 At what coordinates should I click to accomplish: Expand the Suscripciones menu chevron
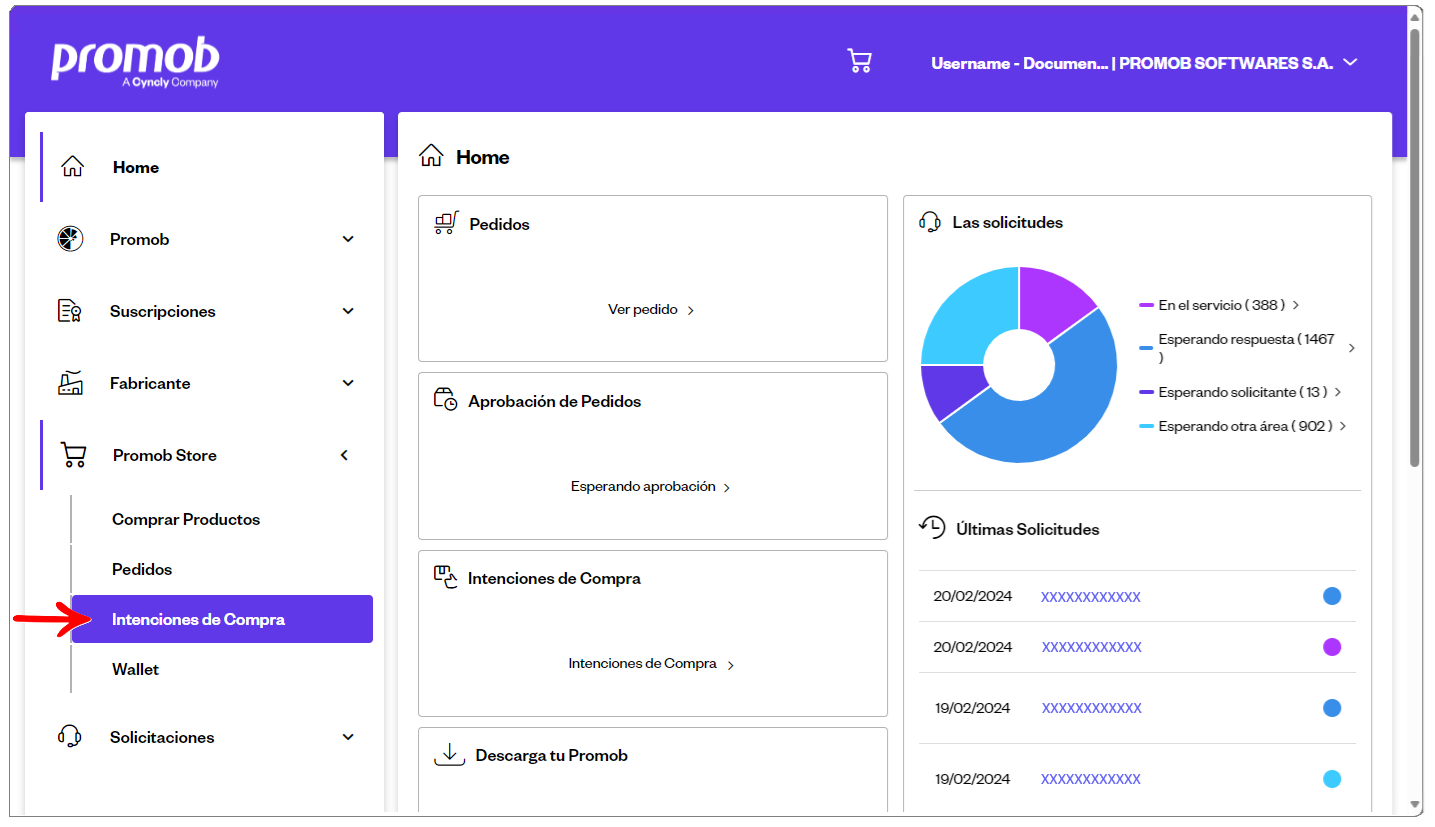click(348, 311)
